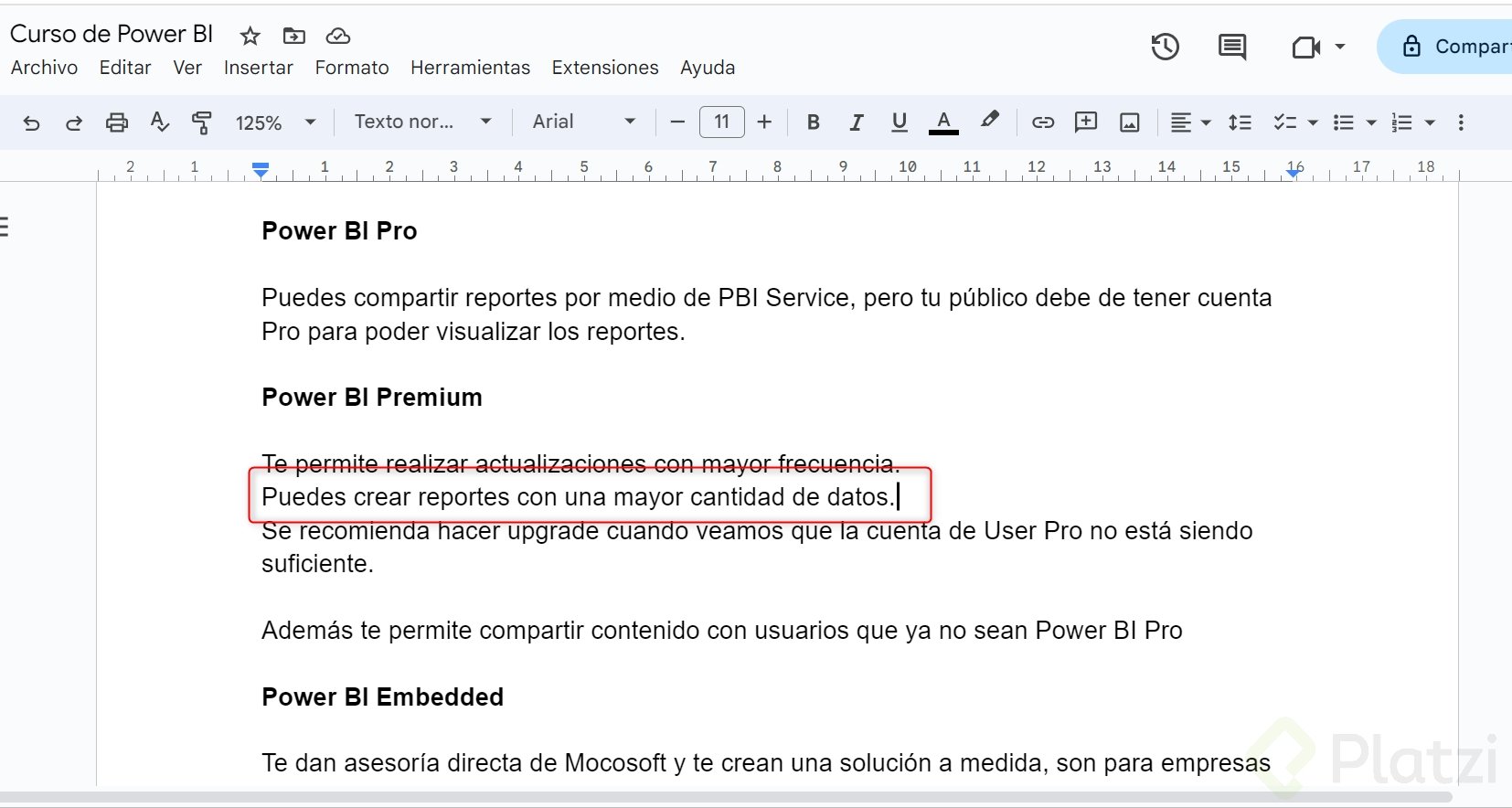Screen dimensions: 1512x808
Task: Open version history clock icon
Action: tap(1165, 47)
